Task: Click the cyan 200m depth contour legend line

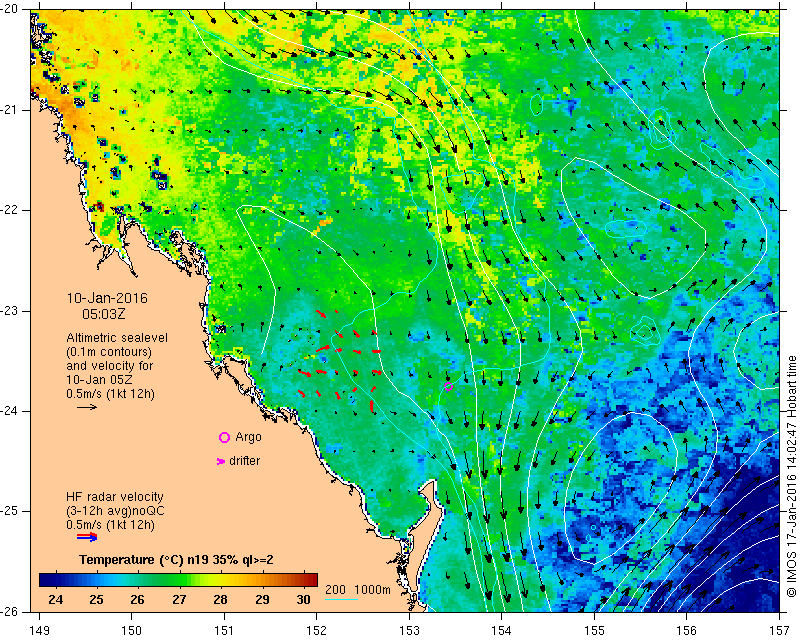Action: click(x=341, y=599)
